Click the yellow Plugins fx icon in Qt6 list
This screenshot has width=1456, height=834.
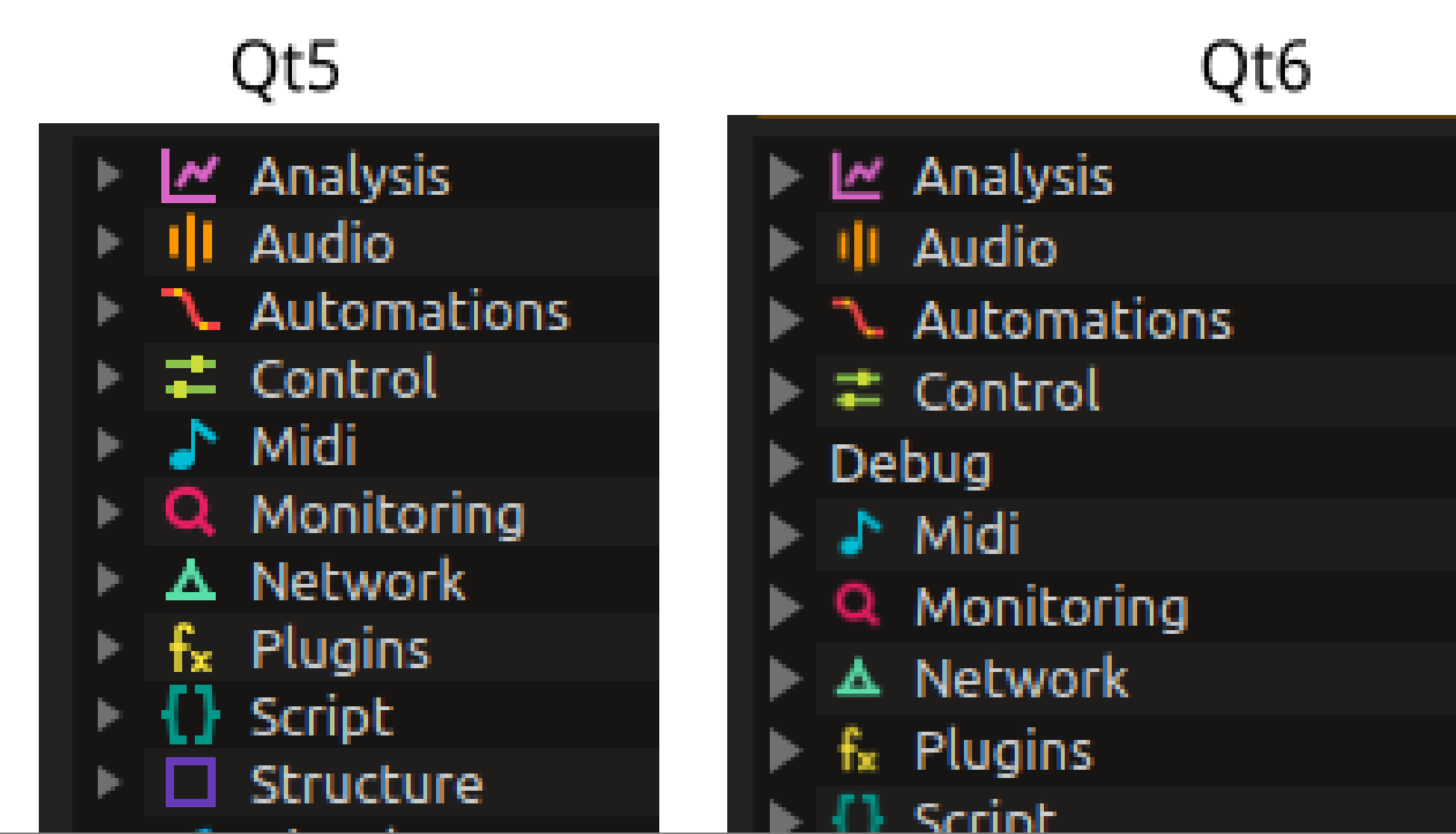858,748
